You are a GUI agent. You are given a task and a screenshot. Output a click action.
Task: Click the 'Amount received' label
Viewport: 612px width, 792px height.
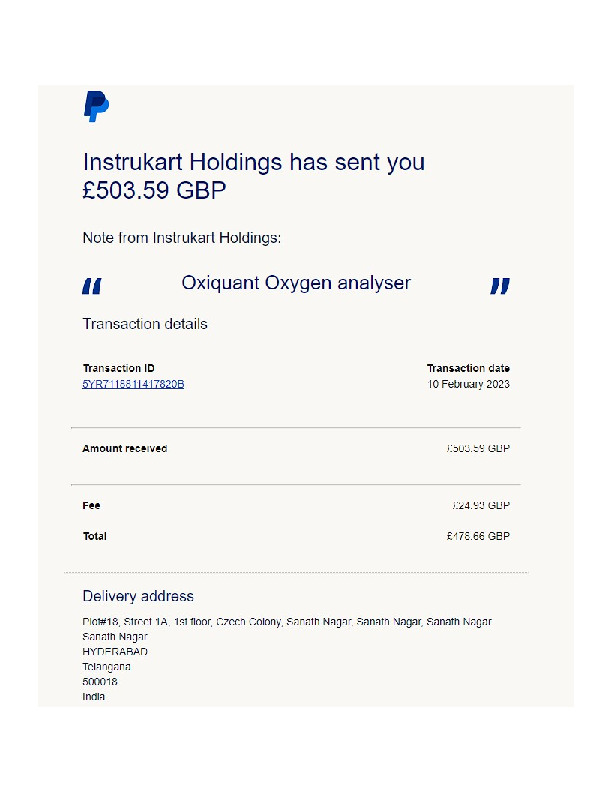124,449
